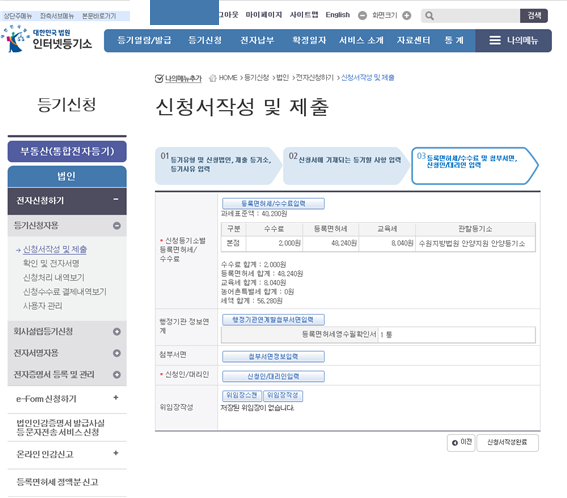Open the 서비스 소개 menu

(361, 40)
